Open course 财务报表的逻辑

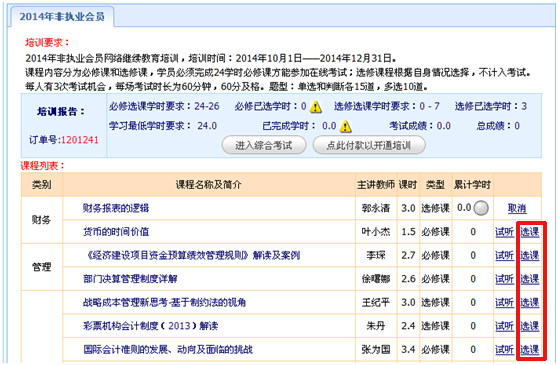pos(116,208)
